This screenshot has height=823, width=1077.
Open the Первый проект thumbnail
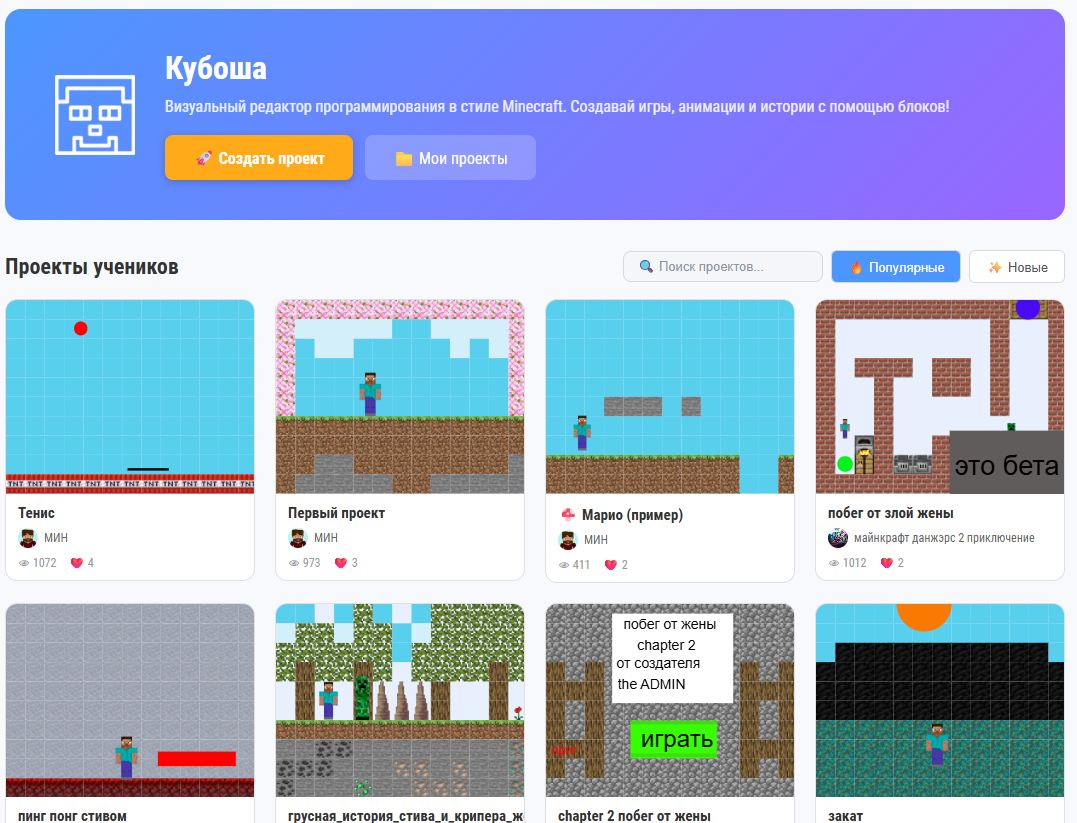[x=400, y=397]
